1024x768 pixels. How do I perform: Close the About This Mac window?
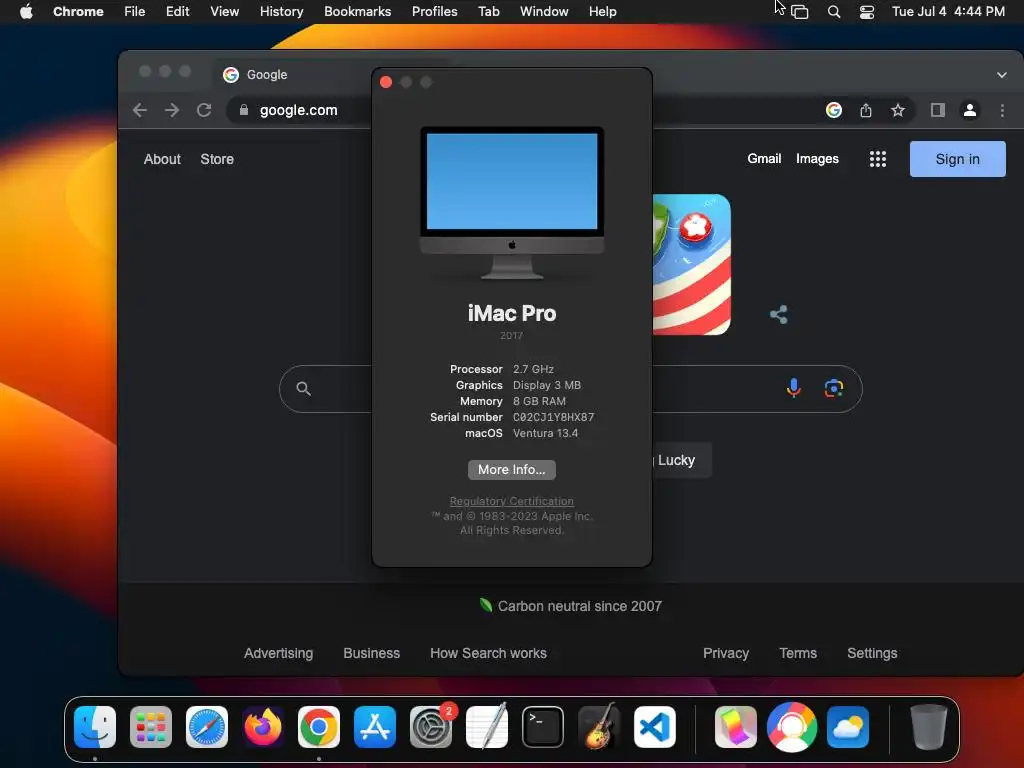point(386,82)
